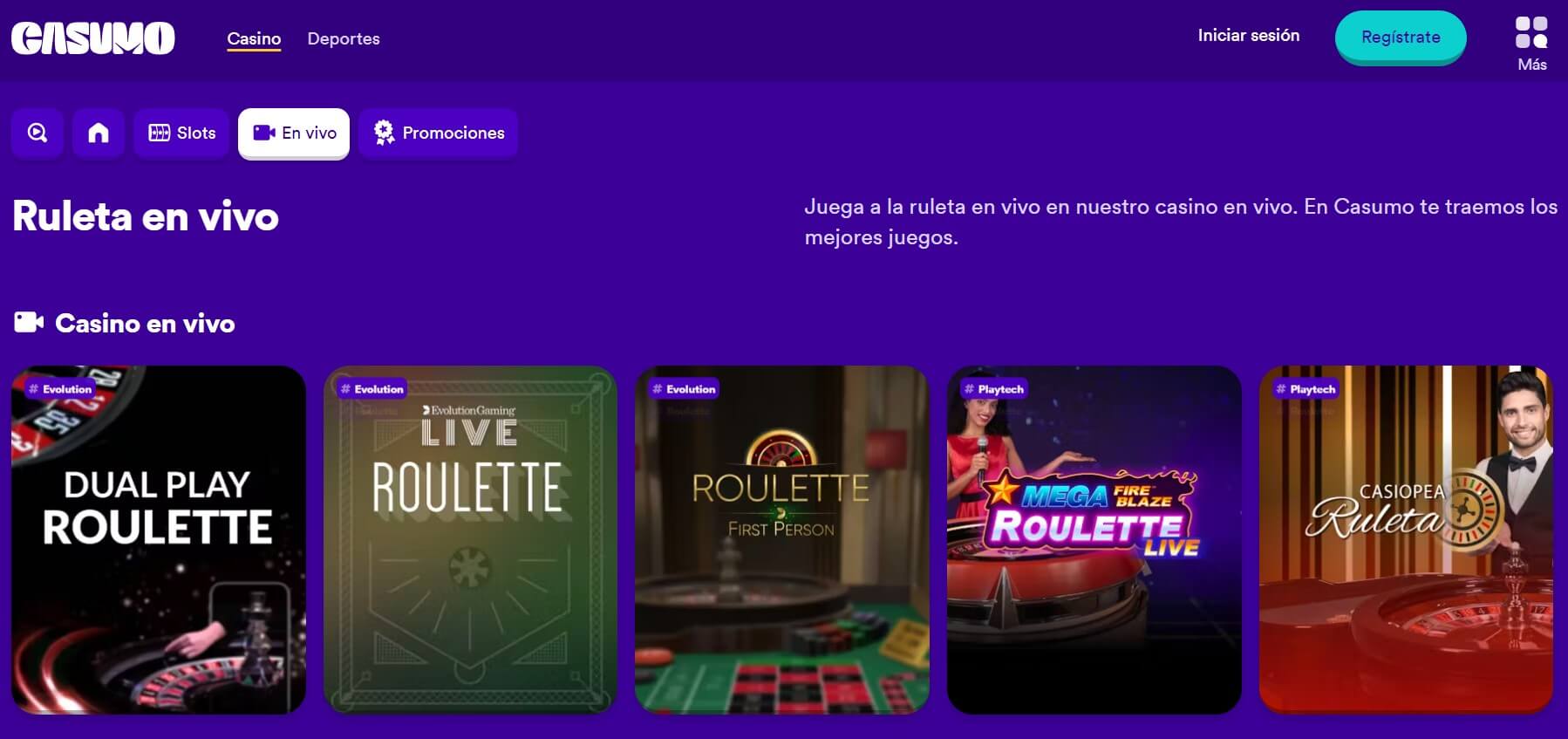Click Playtech tag on Casiopea Ruleta card
The image size is (1568, 739).
coord(1306,389)
